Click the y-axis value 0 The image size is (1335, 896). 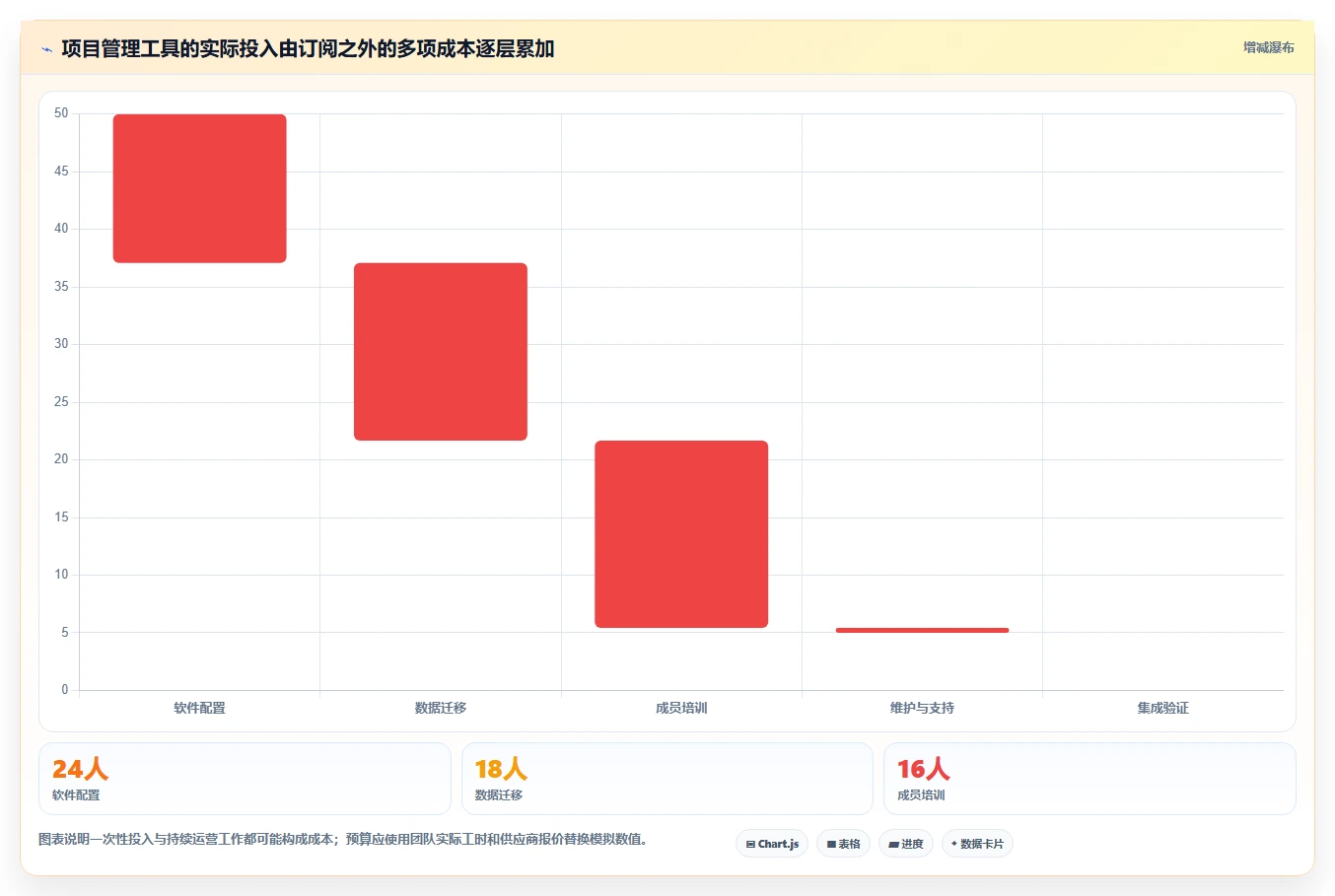[65, 690]
